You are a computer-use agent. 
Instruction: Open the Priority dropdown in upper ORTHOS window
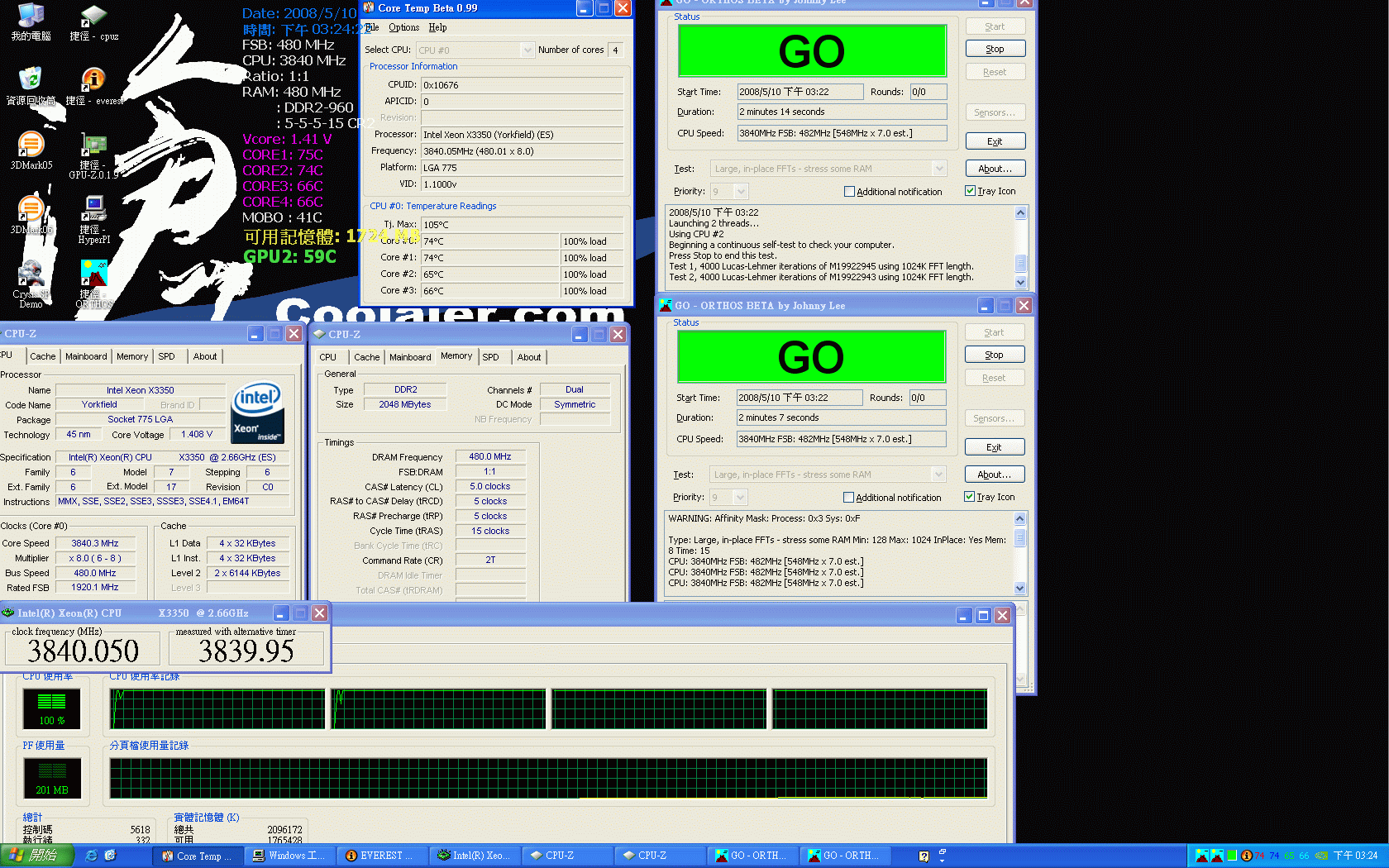tap(741, 191)
